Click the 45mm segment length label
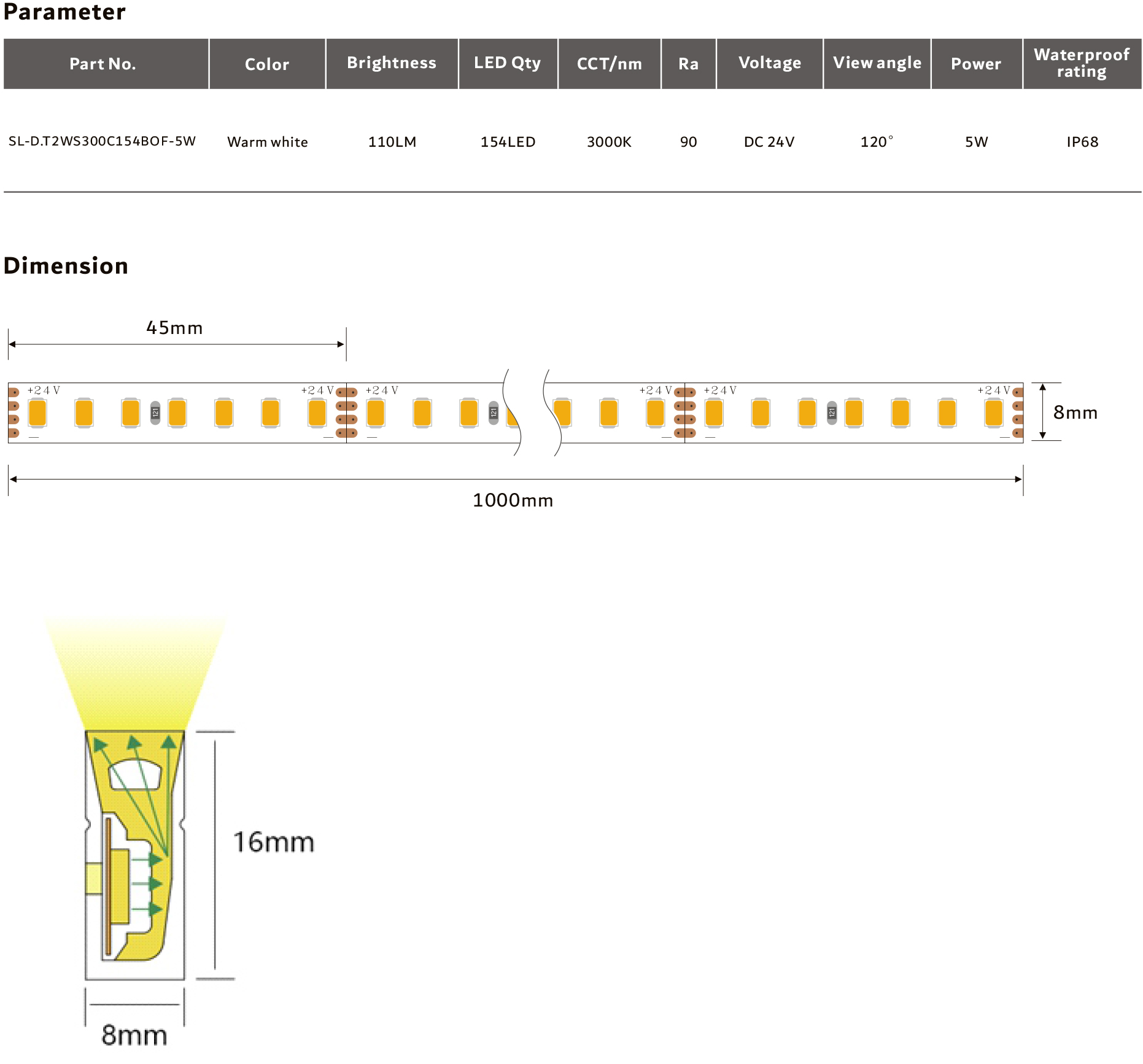The width and height of the screenshot is (1143, 1064). (x=174, y=328)
